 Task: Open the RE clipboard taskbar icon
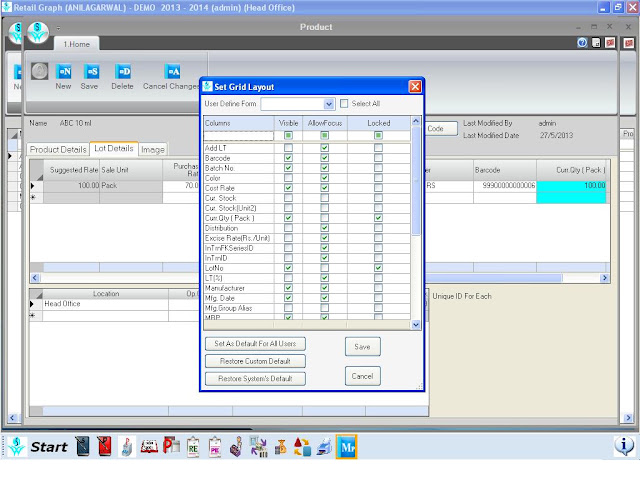[193, 447]
